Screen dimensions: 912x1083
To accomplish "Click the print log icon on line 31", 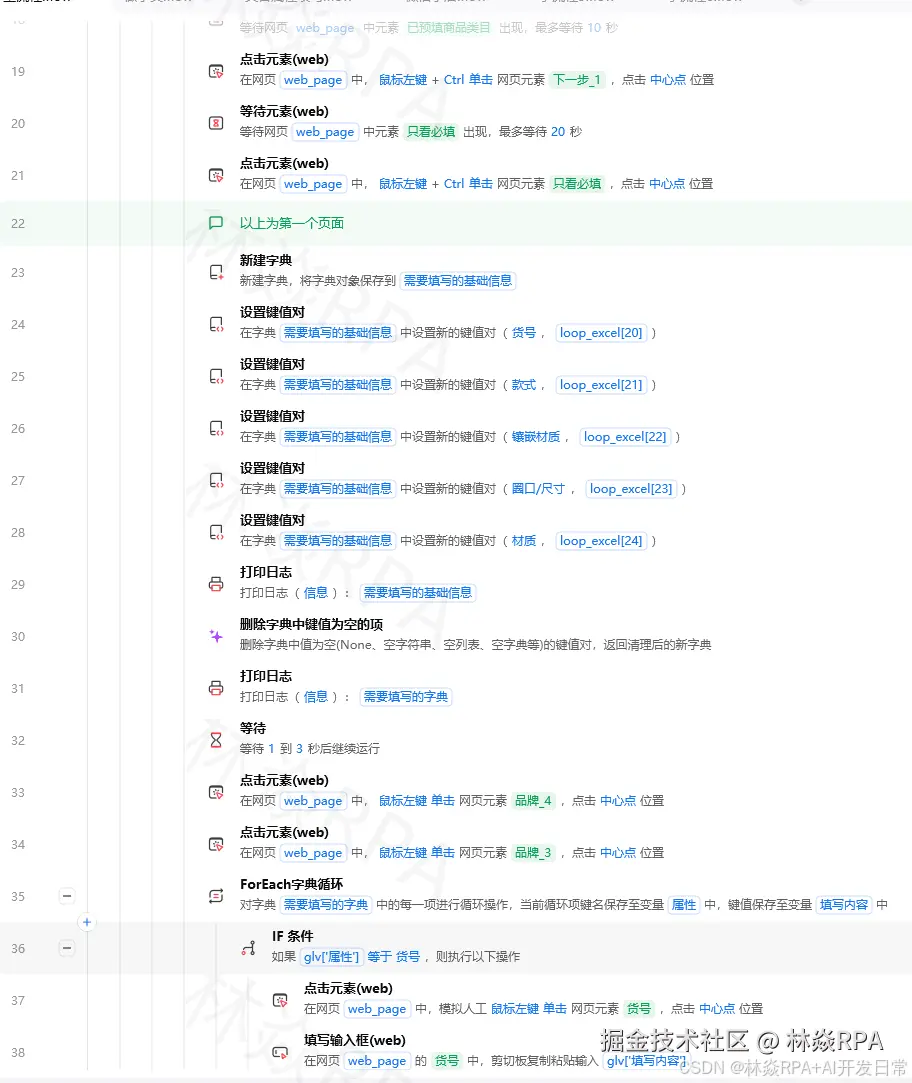I will click(x=216, y=688).
